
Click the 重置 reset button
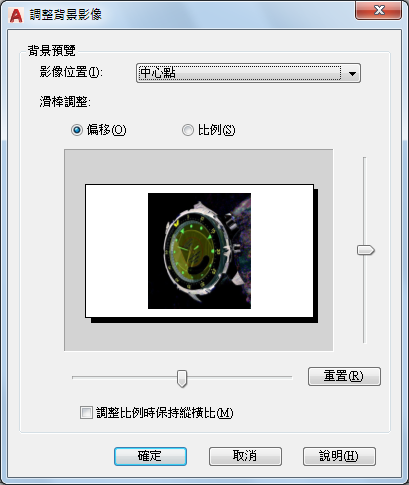click(344, 376)
